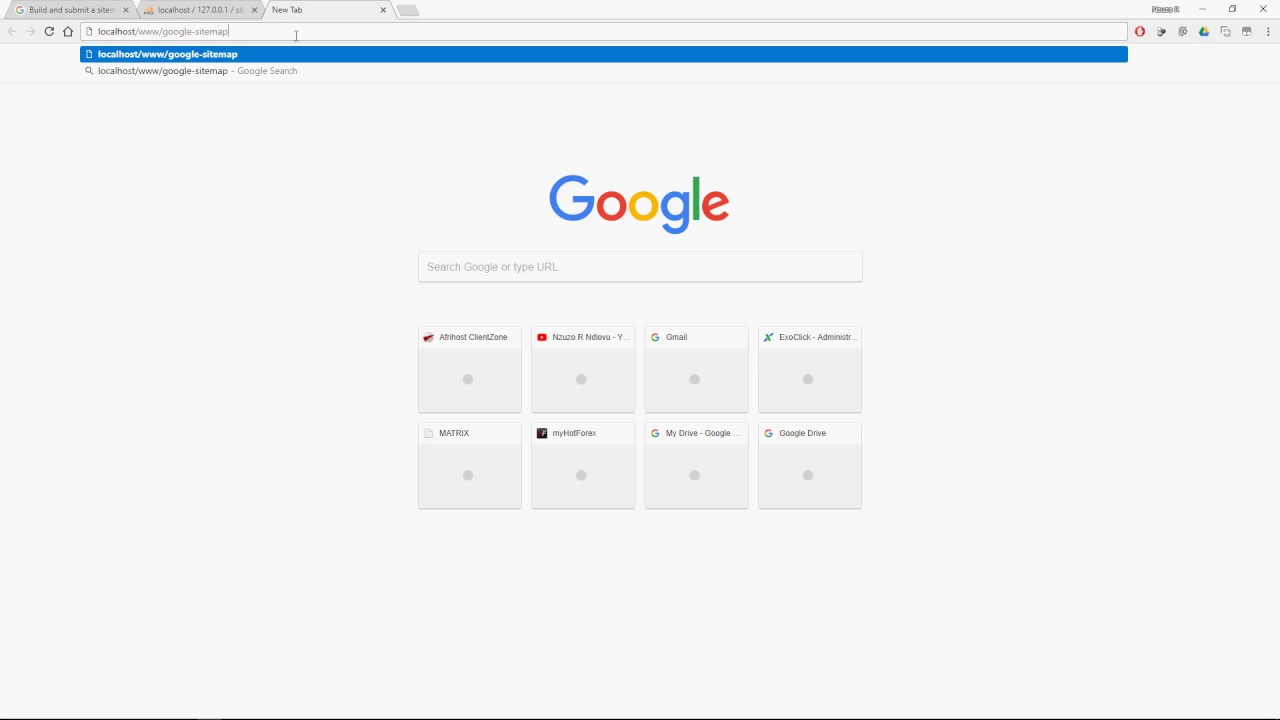Open the Google Drive shortcut tile

(x=810, y=465)
